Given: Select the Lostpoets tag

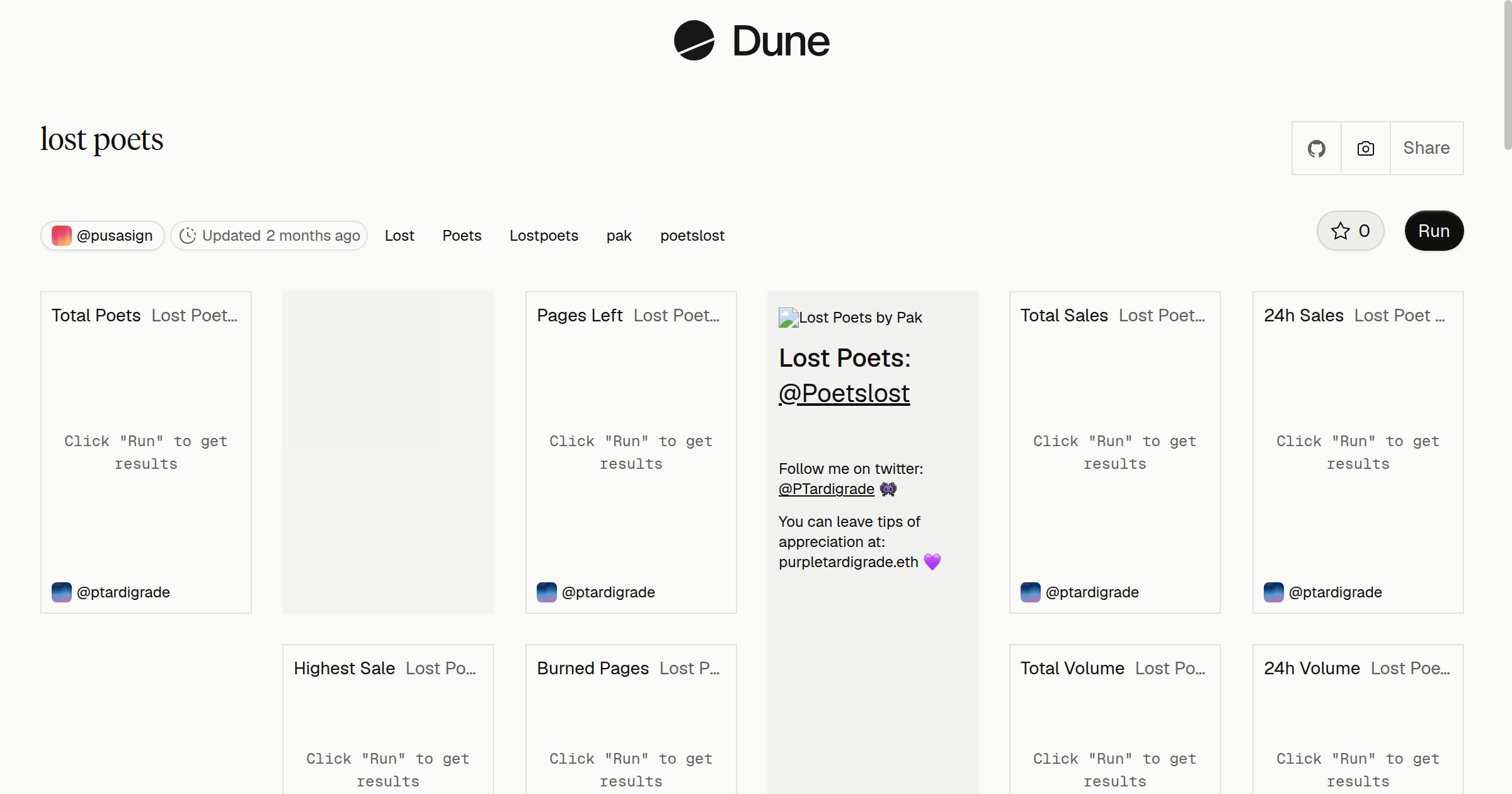Looking at the screenshot, I should 544,236.
